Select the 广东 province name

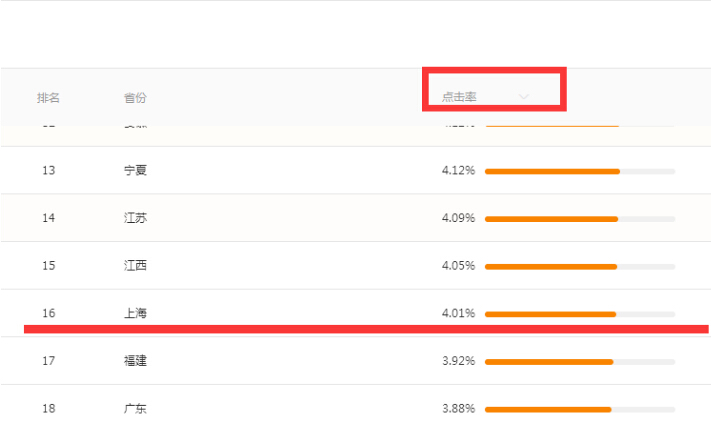tap(135, 409)
